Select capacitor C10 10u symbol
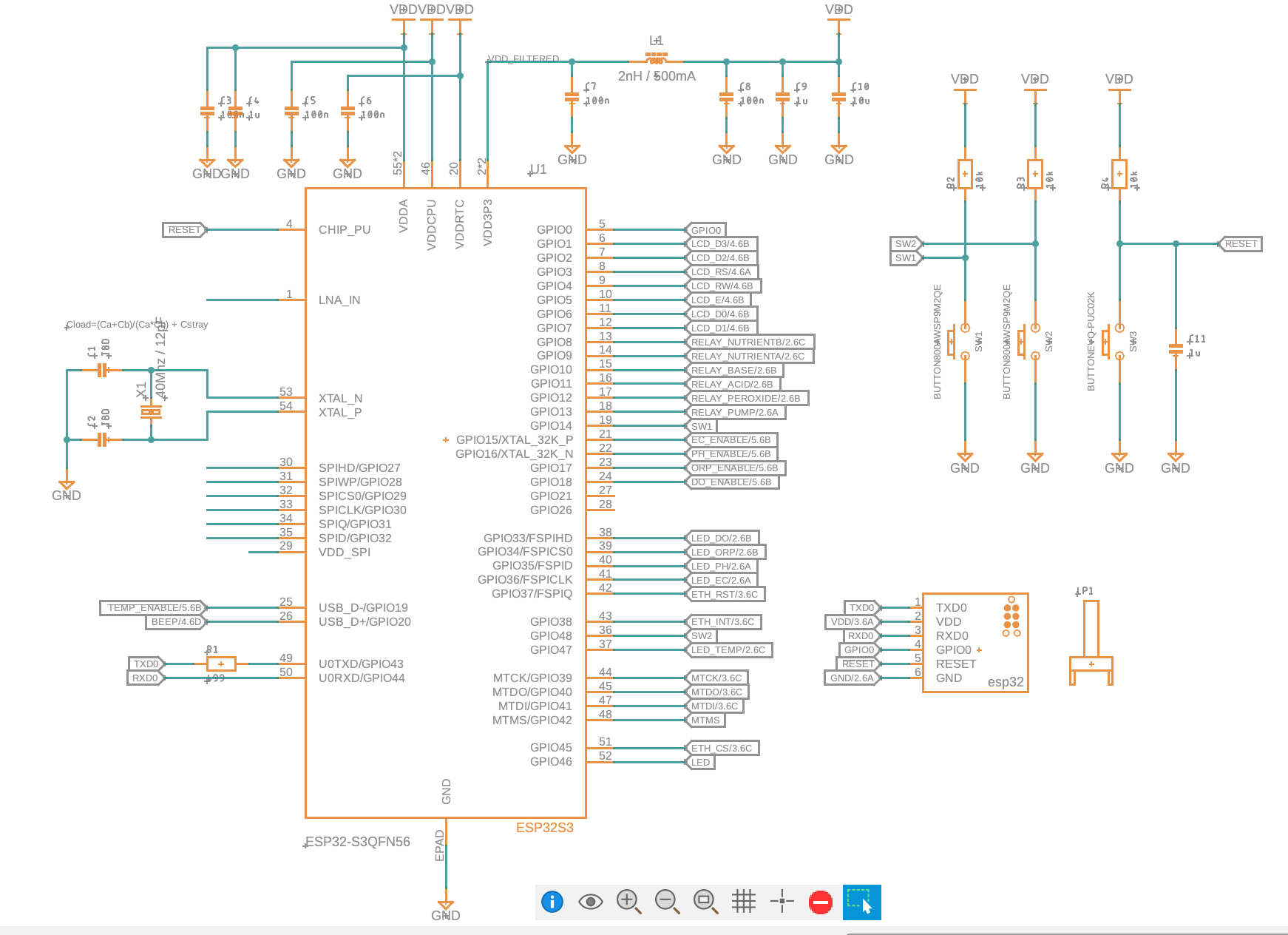The image size is (1288, 935). [x=838, y=97]
